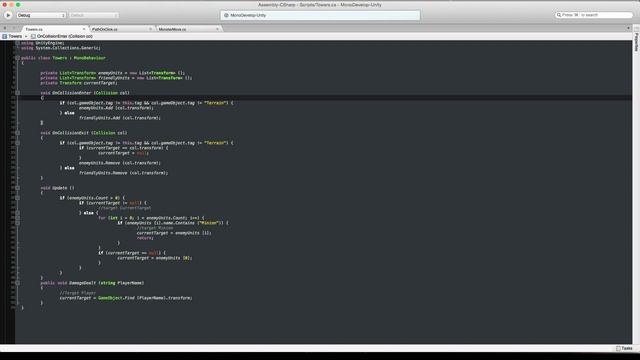Click the method icon beside OnCollisionEnter breadcrumb
The height and width of the screenshot is (360, 640).
point(33,36)
